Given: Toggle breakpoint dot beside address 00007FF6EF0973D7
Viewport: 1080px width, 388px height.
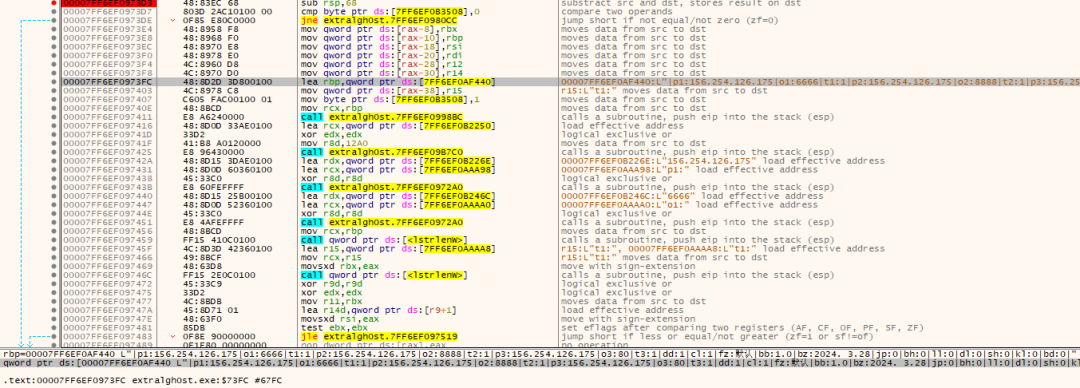Looking at the screenshot, I should pyautogui.click(x=54, y=12).
